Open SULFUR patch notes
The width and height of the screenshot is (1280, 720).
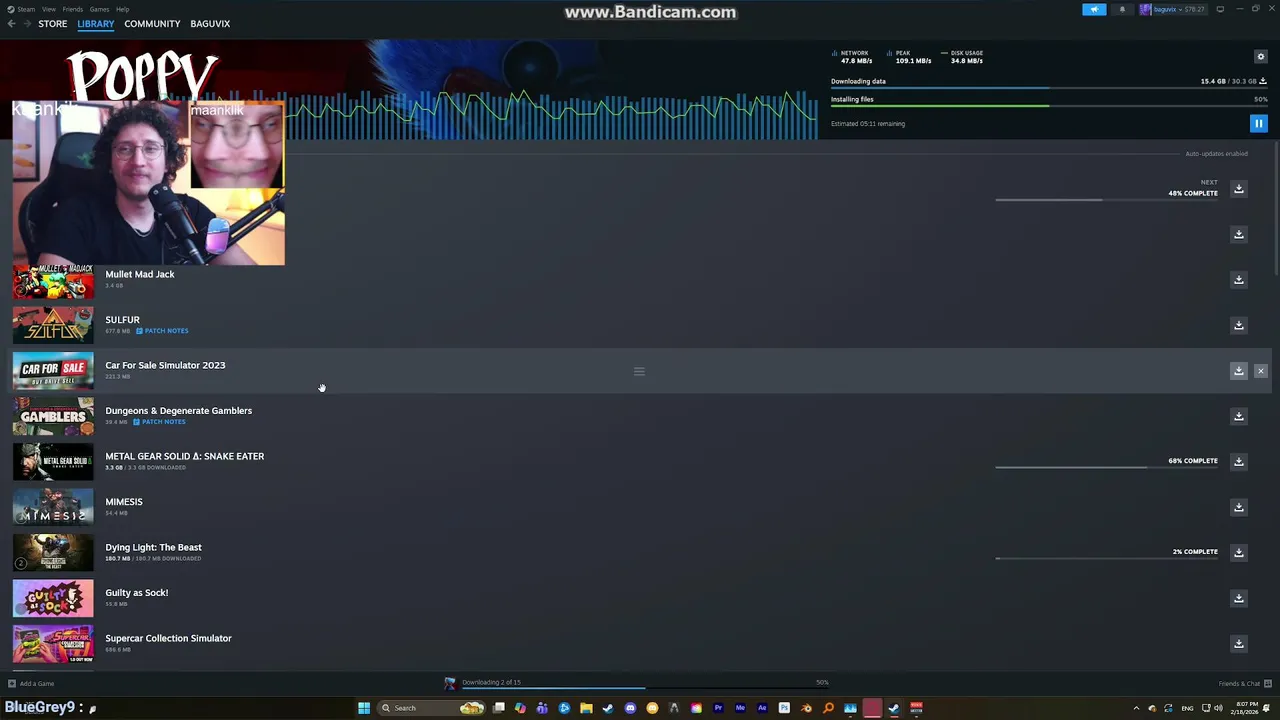(162, 331)
